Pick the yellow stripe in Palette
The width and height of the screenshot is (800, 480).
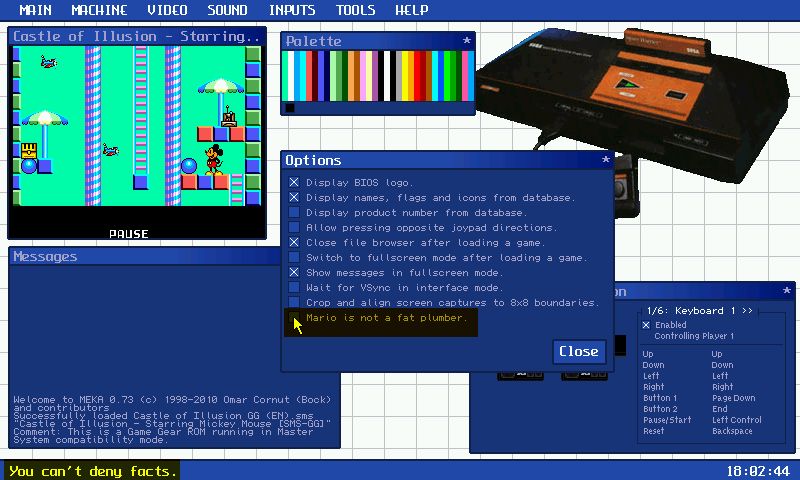pos(405,75)
